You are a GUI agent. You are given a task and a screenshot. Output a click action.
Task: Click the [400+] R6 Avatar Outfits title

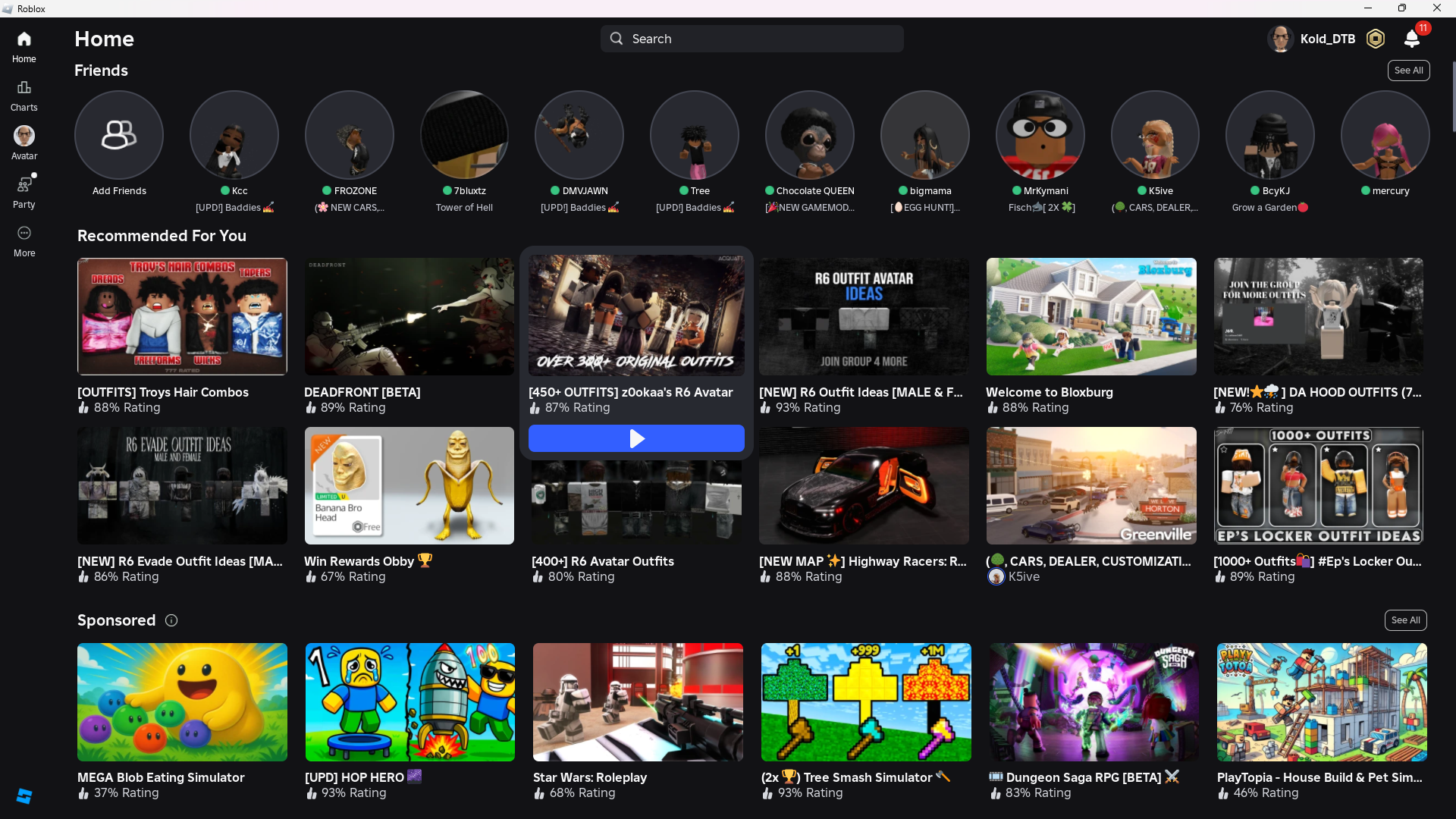click(x=603, y=561)
